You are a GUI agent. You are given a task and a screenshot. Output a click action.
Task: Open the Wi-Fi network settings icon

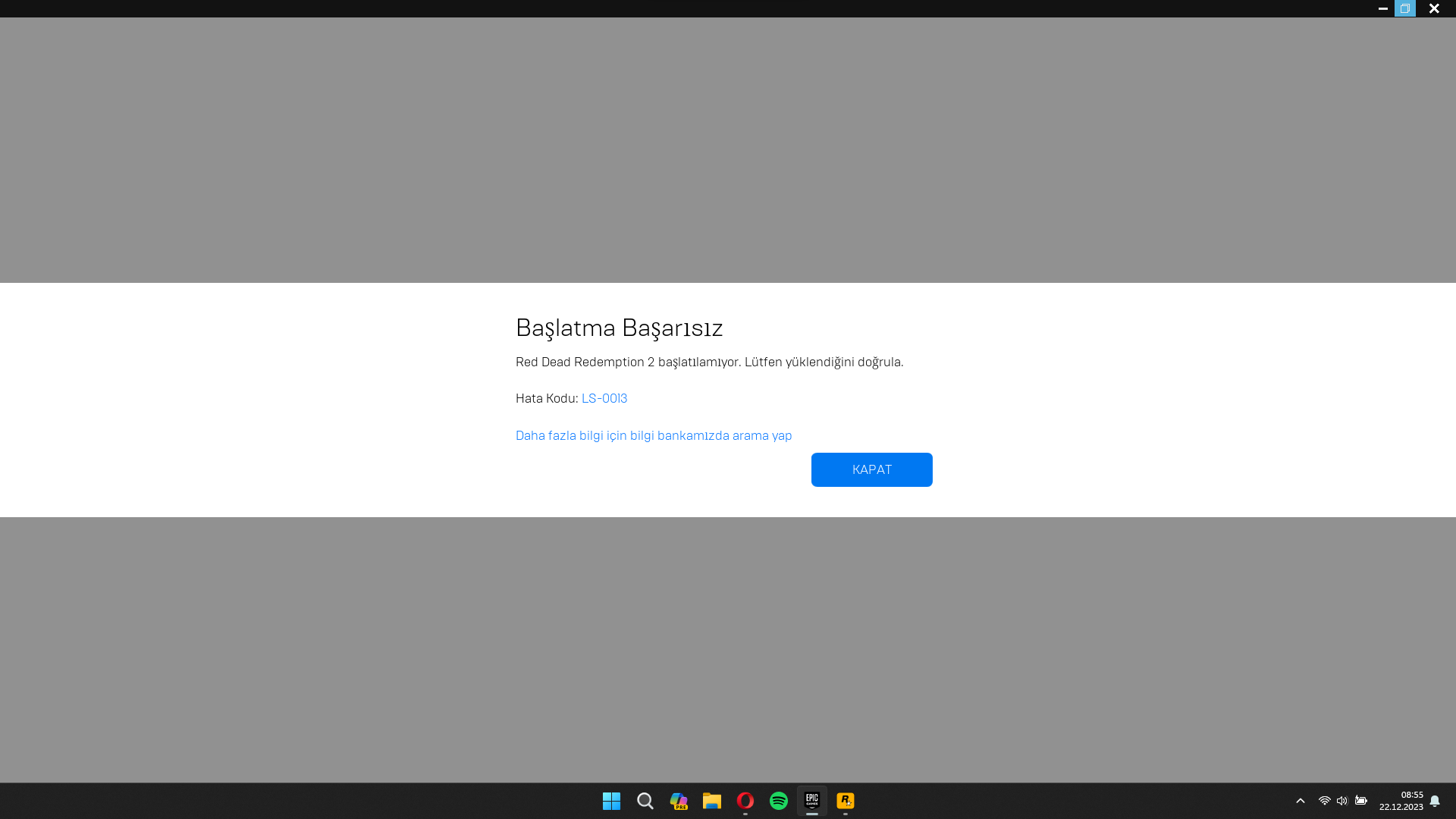tap(1324, 801)
